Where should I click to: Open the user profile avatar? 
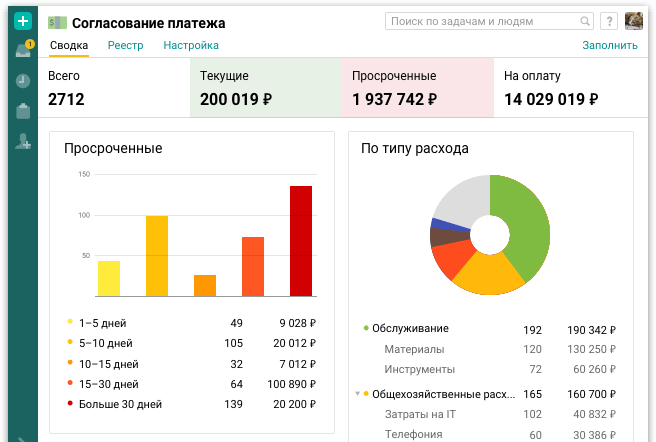634,21
